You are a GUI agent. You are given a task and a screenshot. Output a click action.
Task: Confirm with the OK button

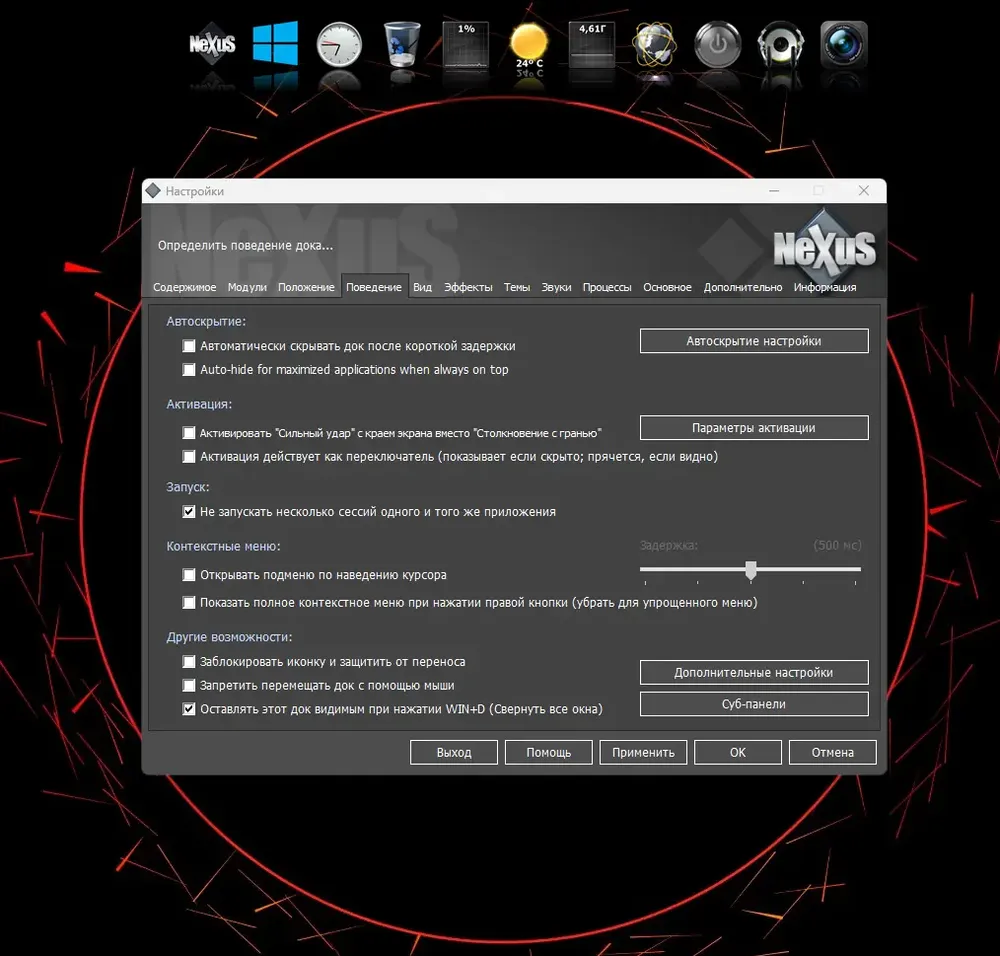pyautogui.click(x=738, y=752)
